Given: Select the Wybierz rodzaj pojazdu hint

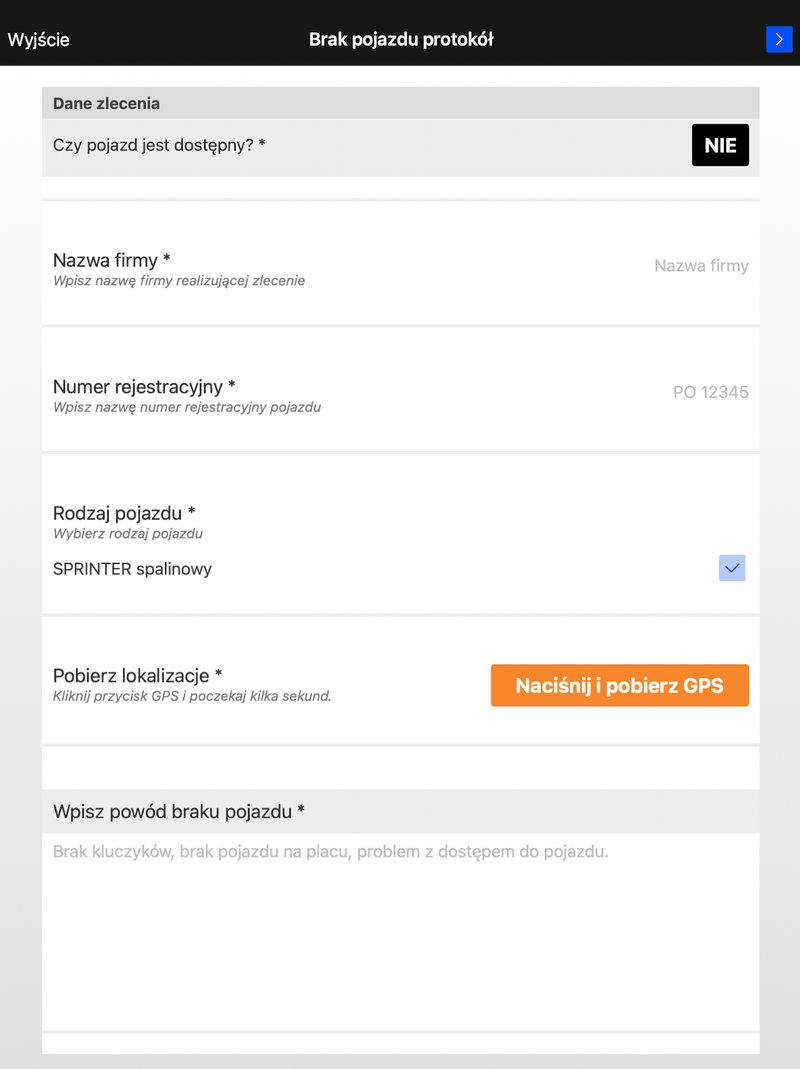Looking at the screenshot, I should coord(128,534).
